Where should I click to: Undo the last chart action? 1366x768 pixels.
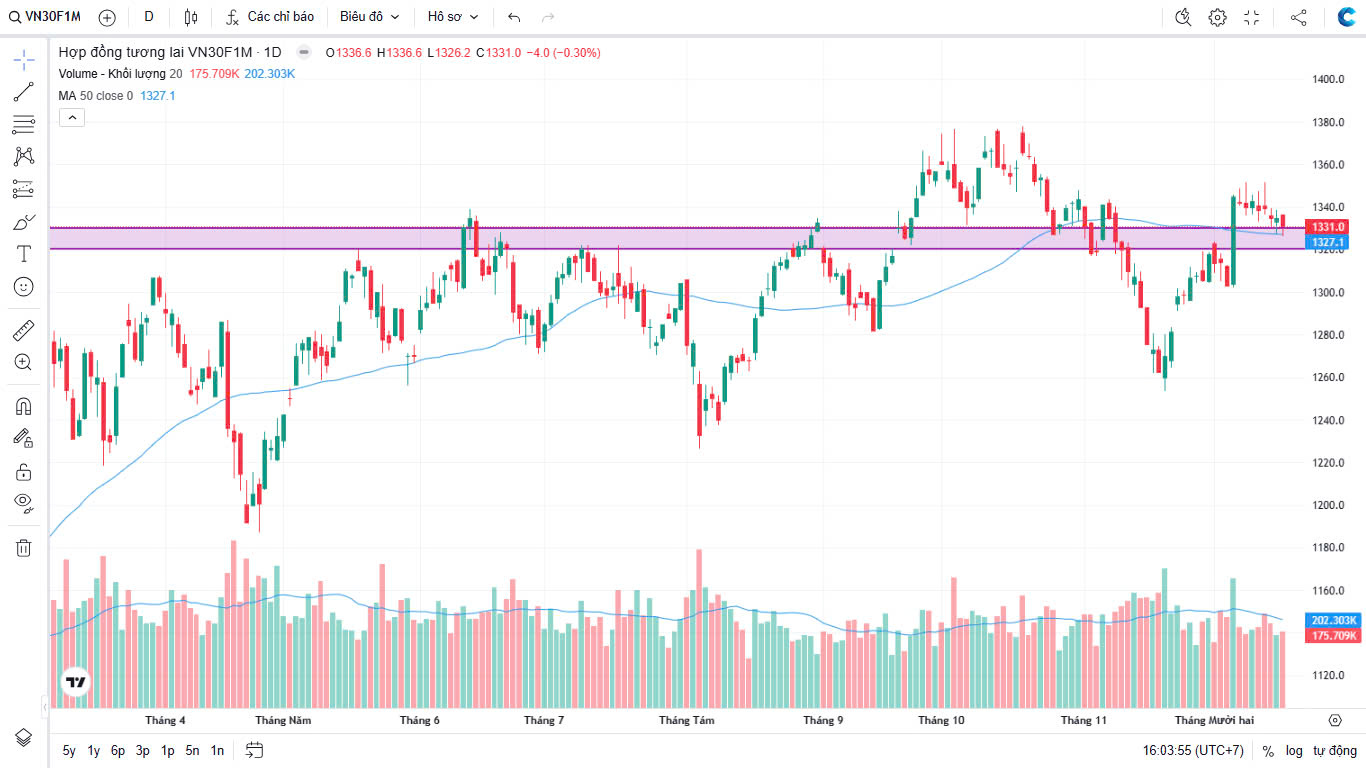click(x=514, y=17)
